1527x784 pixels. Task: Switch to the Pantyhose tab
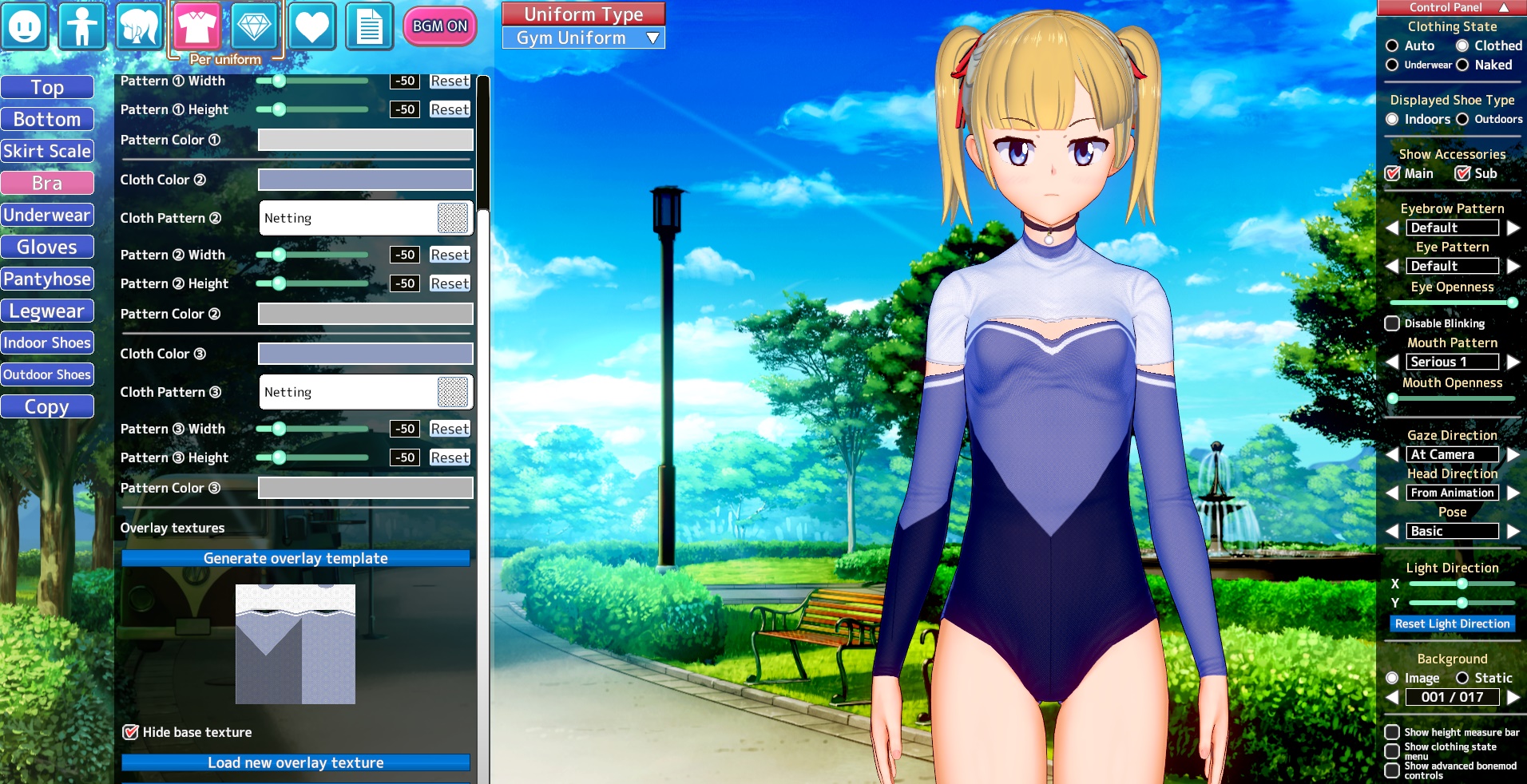point(47,279)
